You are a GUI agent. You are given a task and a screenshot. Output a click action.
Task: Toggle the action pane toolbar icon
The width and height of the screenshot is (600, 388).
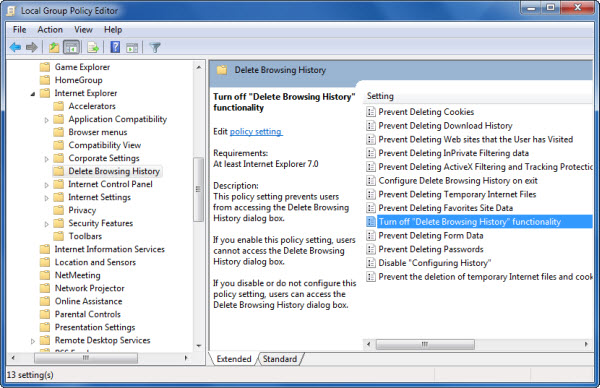132,48
